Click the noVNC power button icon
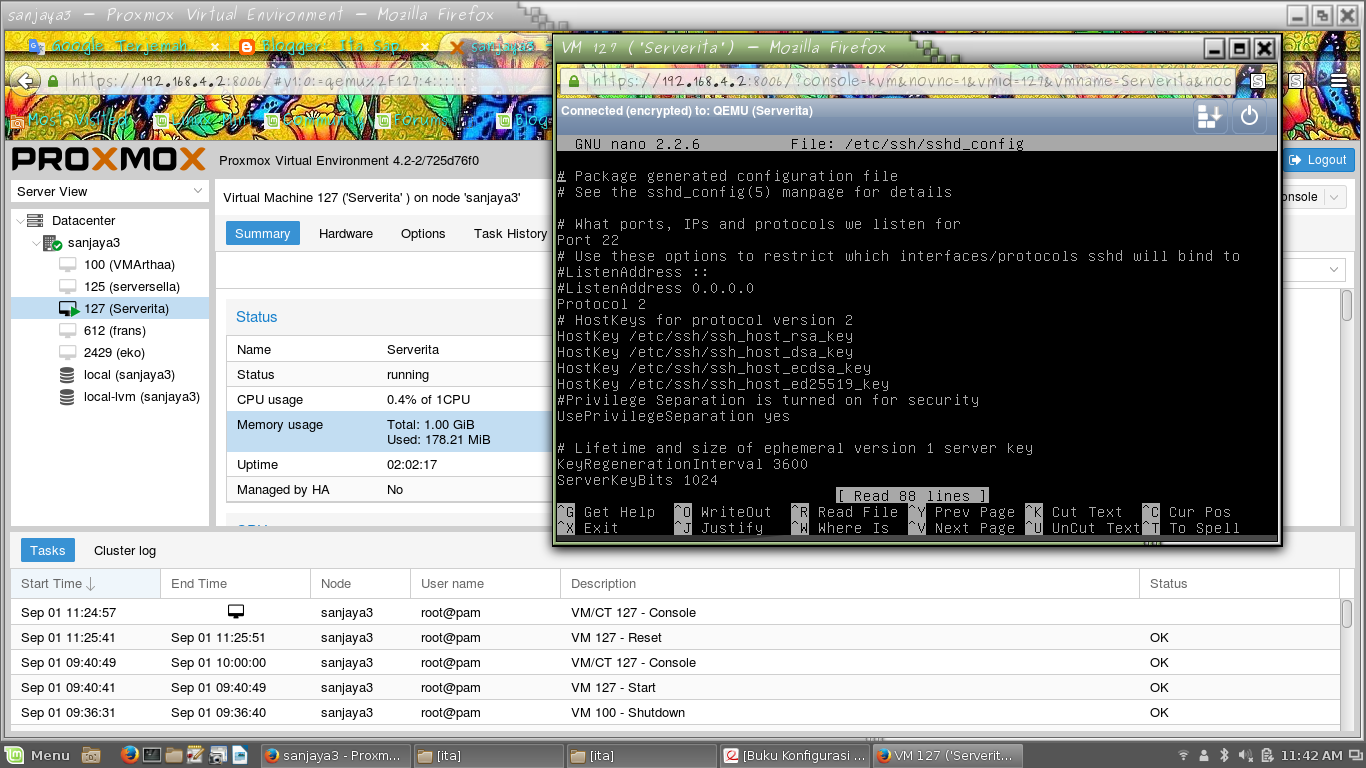Viewport: 1366px width, 768px height. pyautogui.click(x=1249, y=116)
